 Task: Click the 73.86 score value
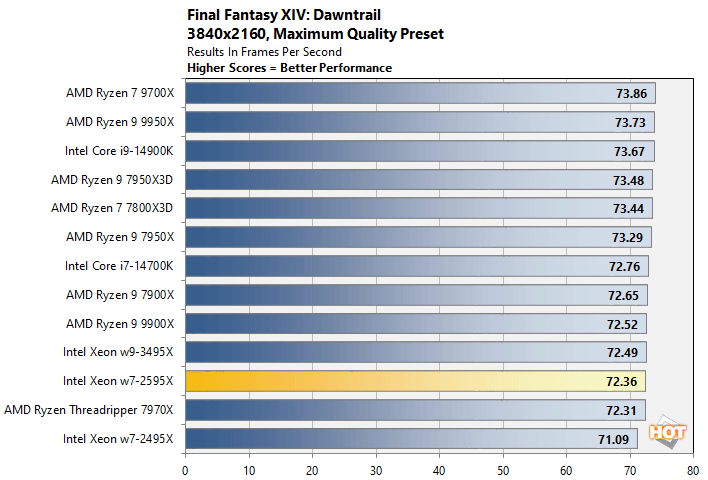point(631,93)
